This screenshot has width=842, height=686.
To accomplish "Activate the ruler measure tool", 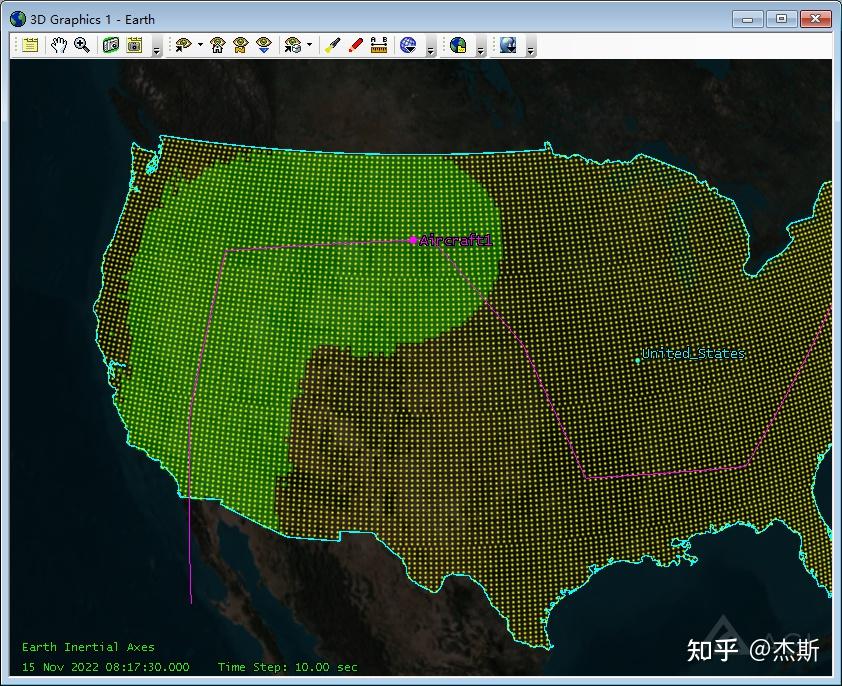I will (x=379, y=45).
